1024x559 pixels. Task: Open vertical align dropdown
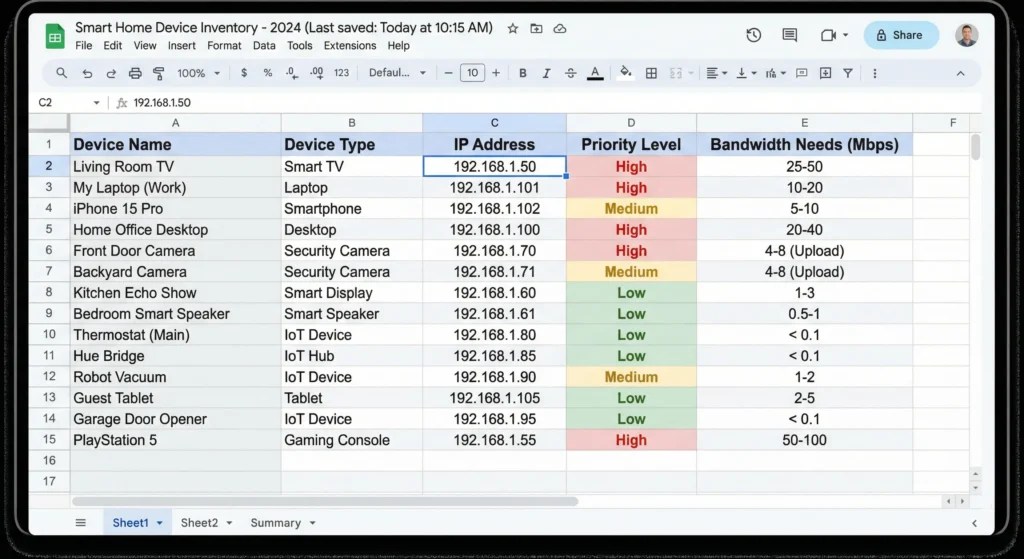(x=745, y=73)
